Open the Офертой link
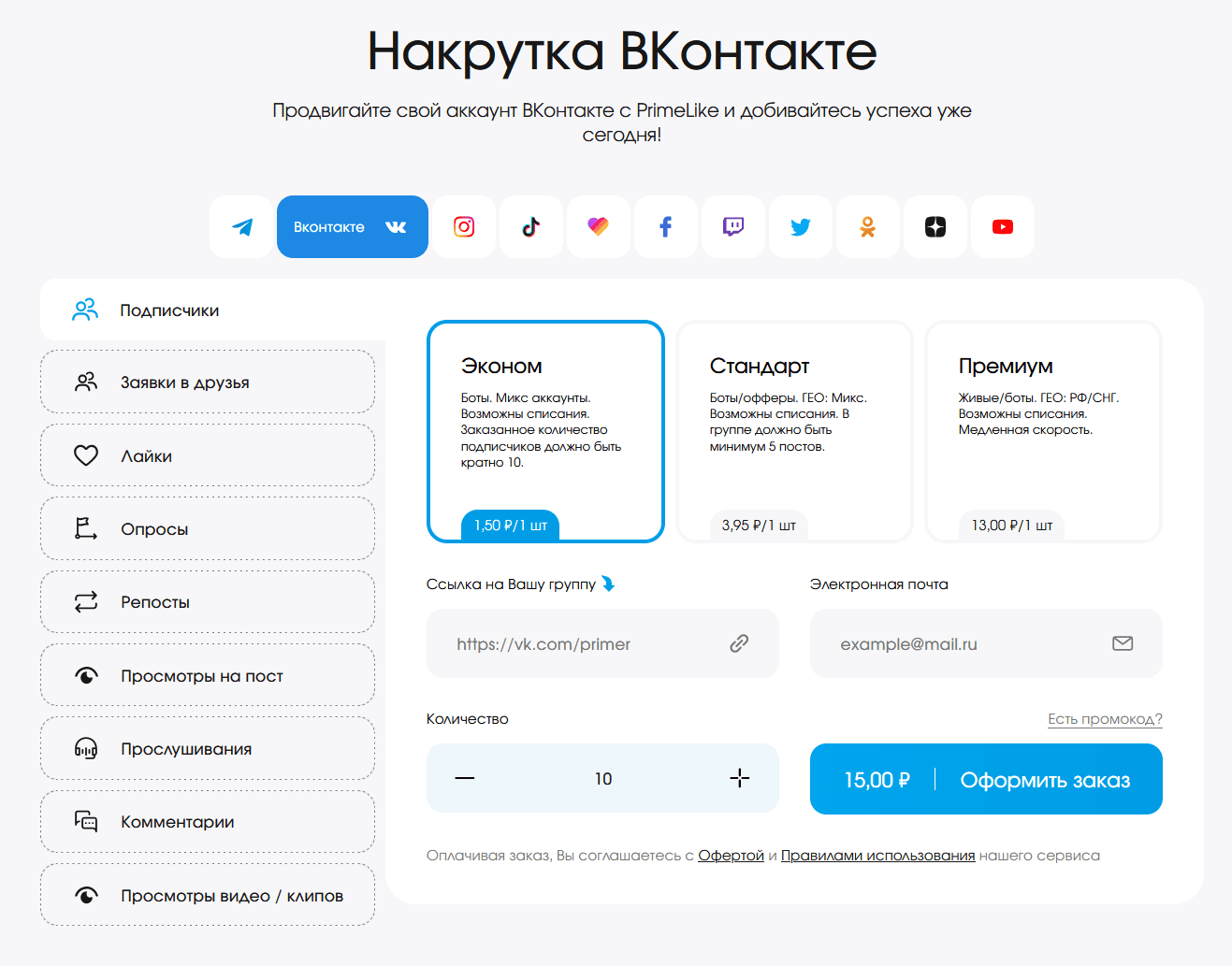This screenshot has height=966, width=1232. pos(731,856)
